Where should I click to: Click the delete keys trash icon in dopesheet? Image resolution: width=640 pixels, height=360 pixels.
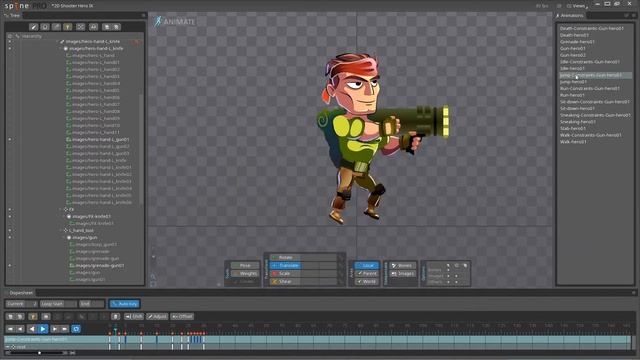coord(116,316)
